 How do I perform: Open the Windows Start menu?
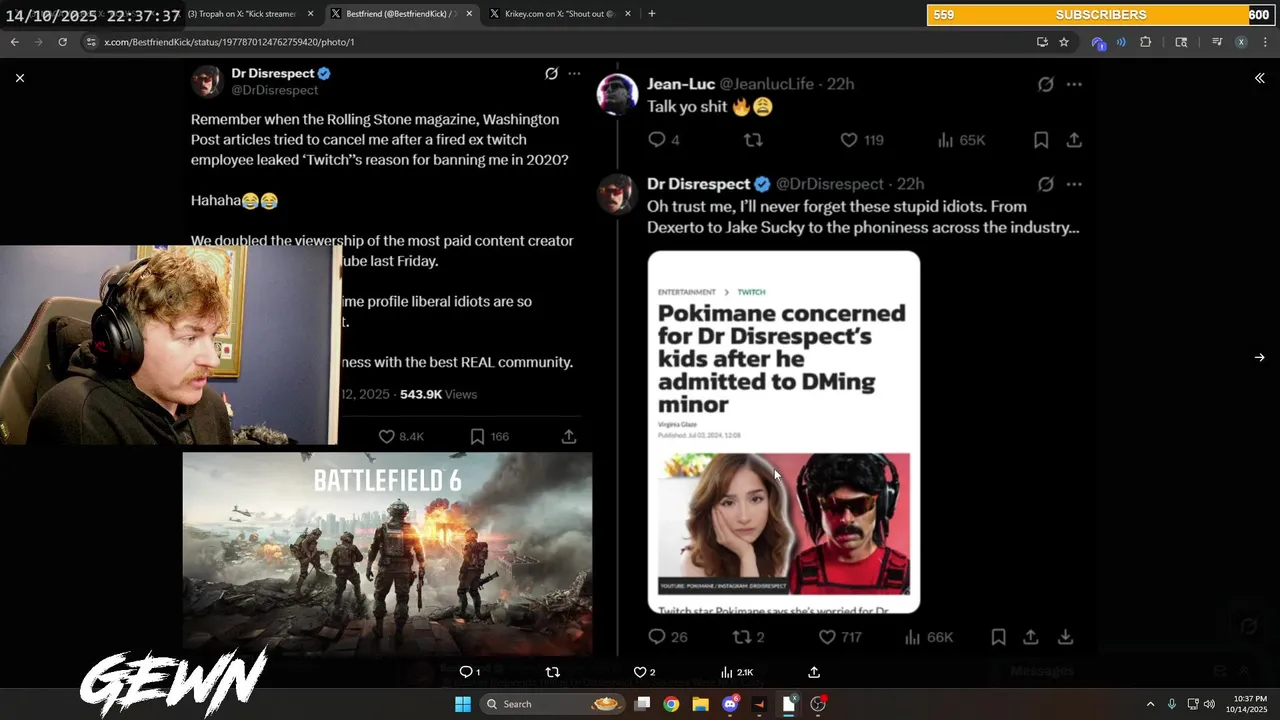[x=463, y=704]
